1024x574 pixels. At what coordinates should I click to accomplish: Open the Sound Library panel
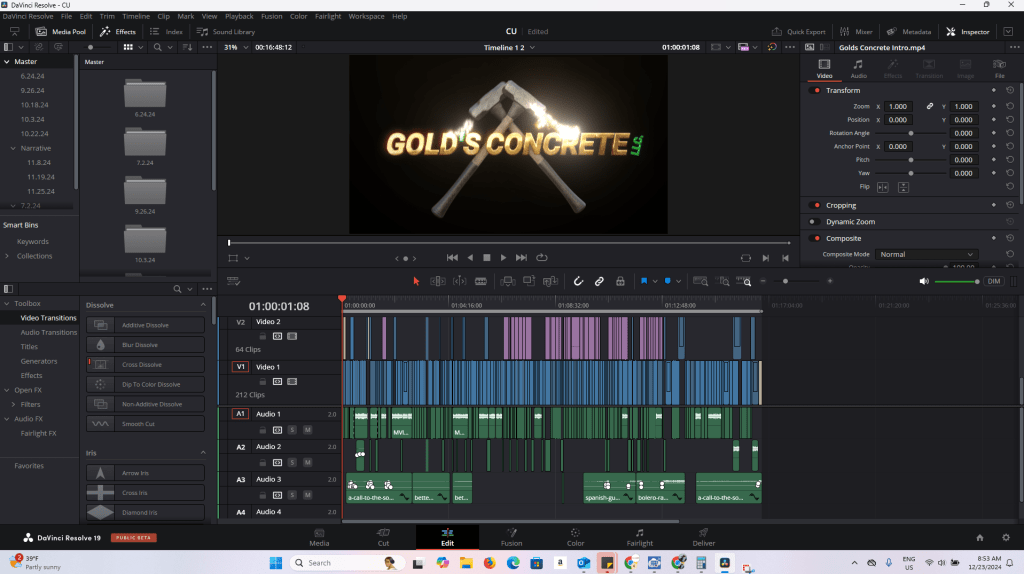[x=226, y=31]
